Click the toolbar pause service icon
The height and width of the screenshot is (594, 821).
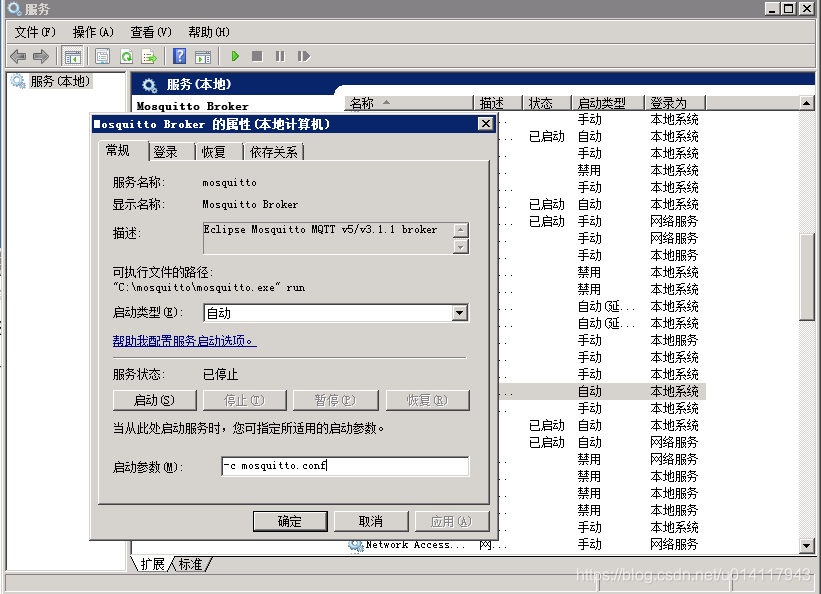click(x=280, y=56)
